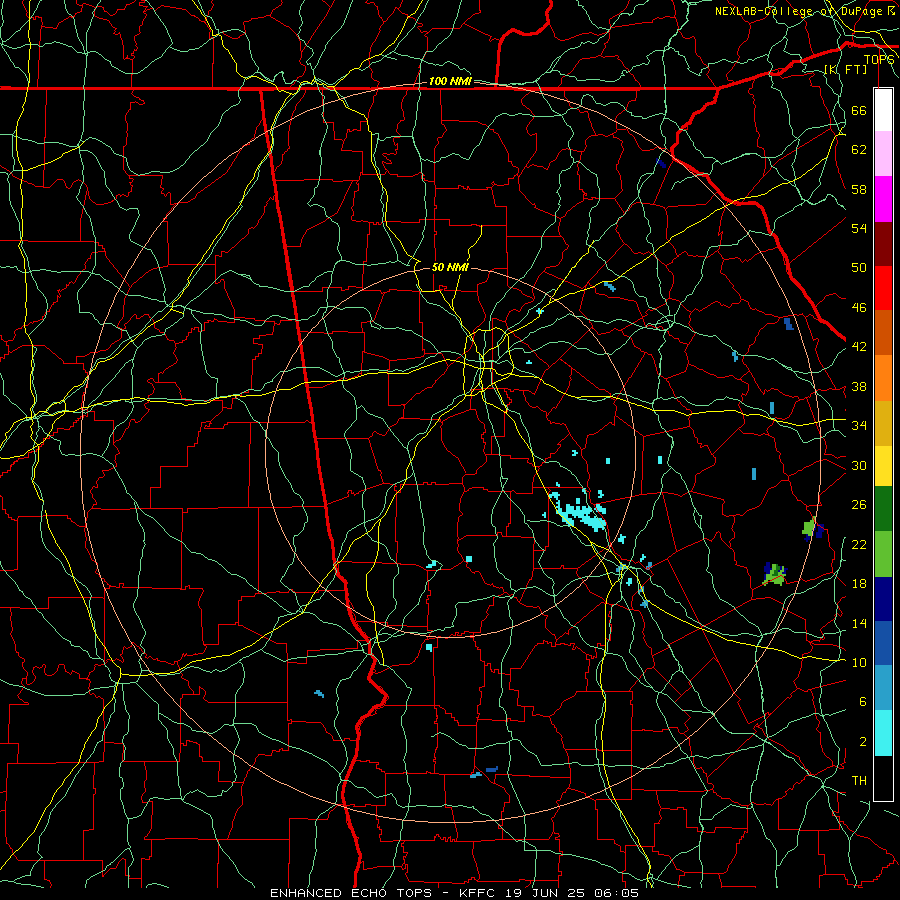Pick the gold legend color band
The height and width of the screenshot is (900, 900).
[x=883, y=423]
